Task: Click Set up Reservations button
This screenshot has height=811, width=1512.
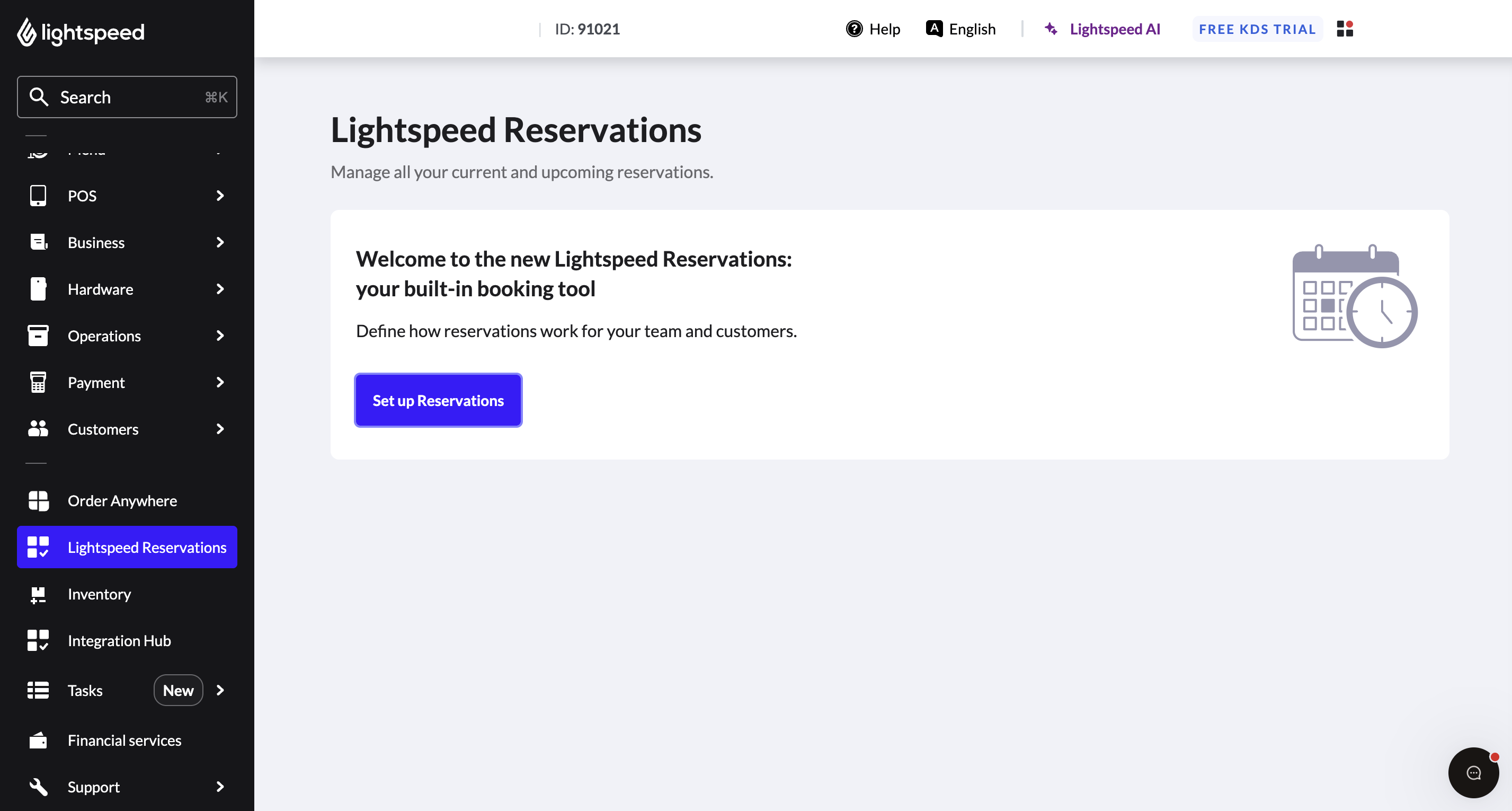Action: point(438,400)
